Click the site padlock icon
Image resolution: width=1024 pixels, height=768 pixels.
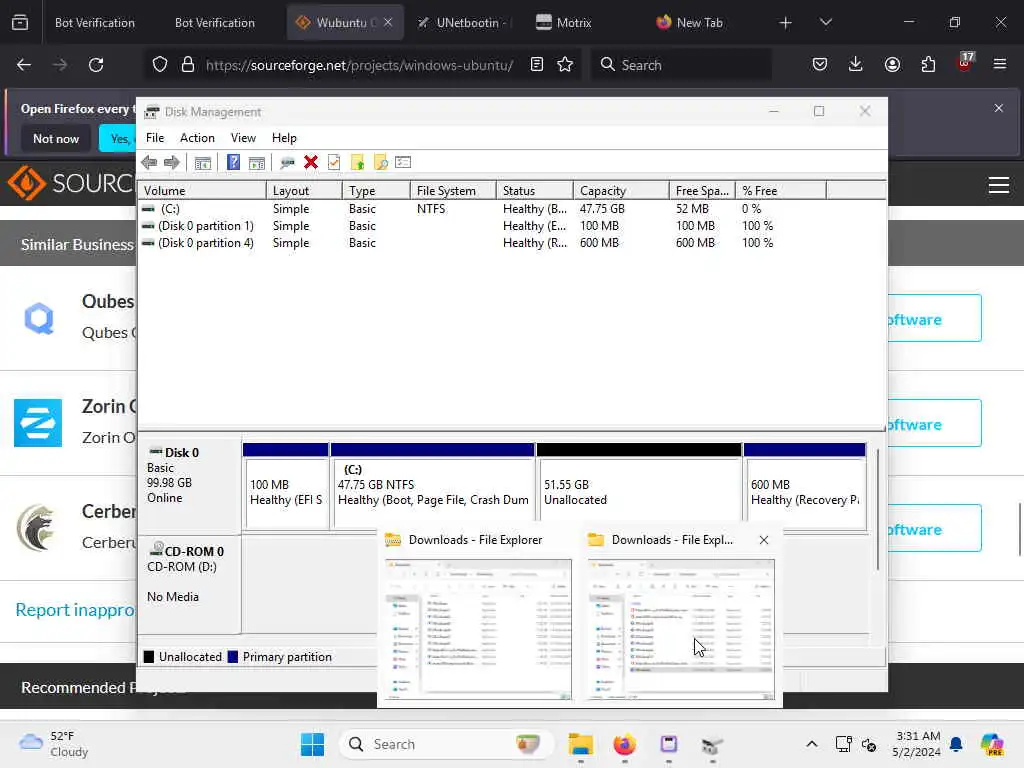pyautogui.click(x=188, y=64)
